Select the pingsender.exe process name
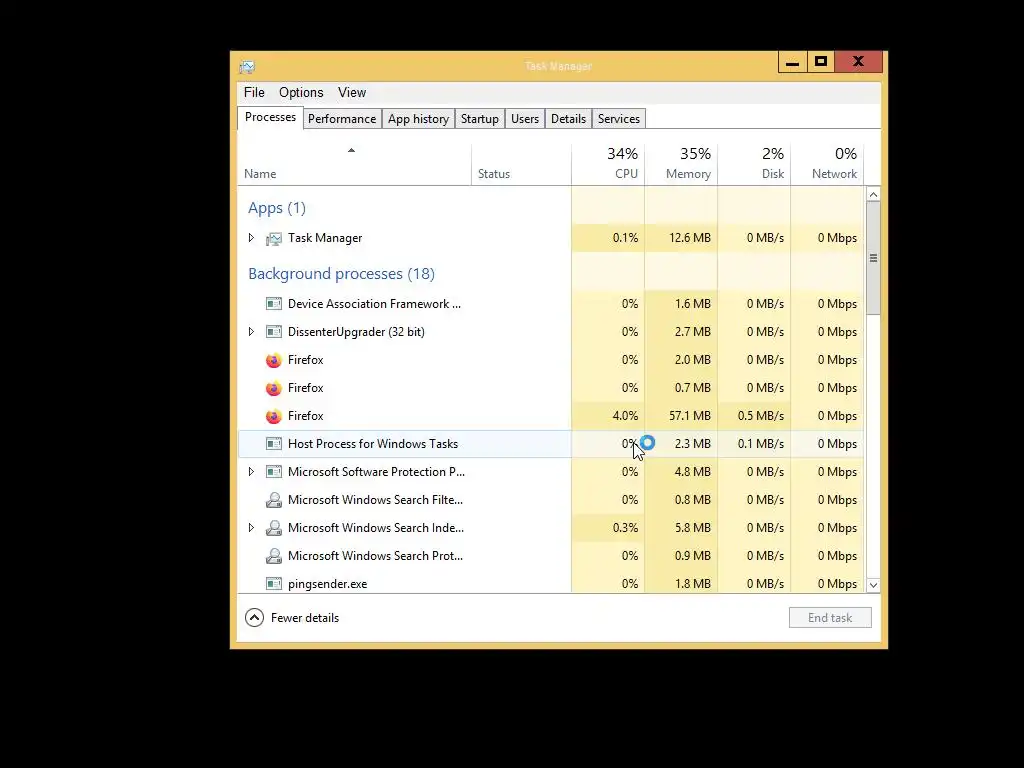 [x=327, y=584]
